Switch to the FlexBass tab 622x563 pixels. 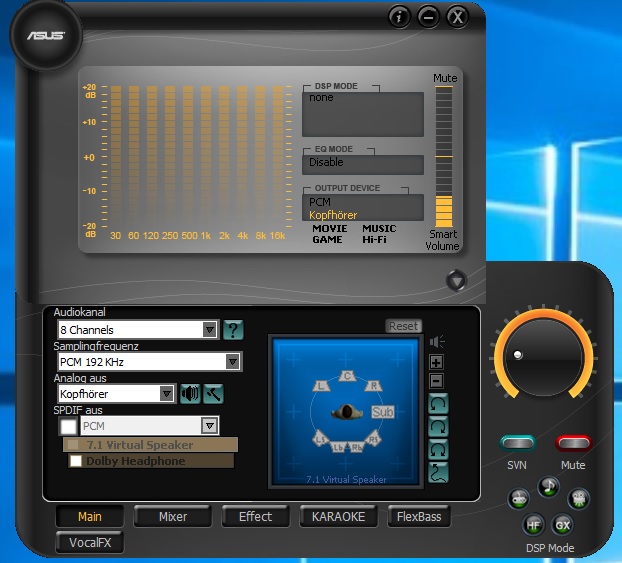pyautogui.click(x=419, y=517)
